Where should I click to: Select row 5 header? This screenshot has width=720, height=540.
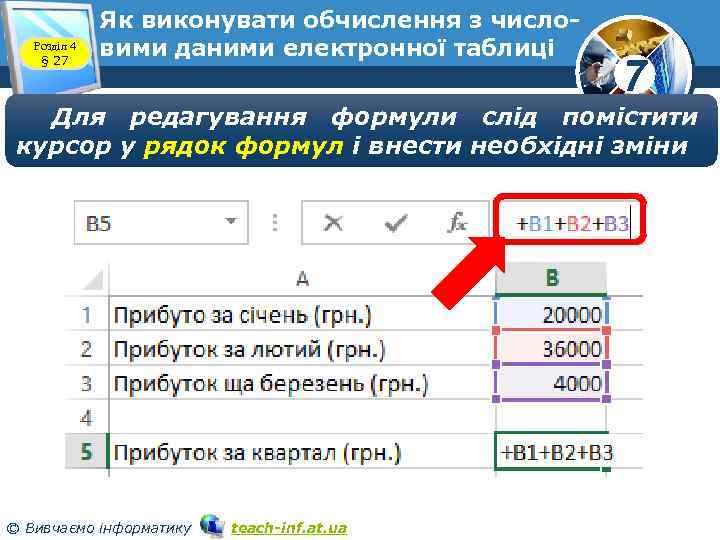(86, 452)
